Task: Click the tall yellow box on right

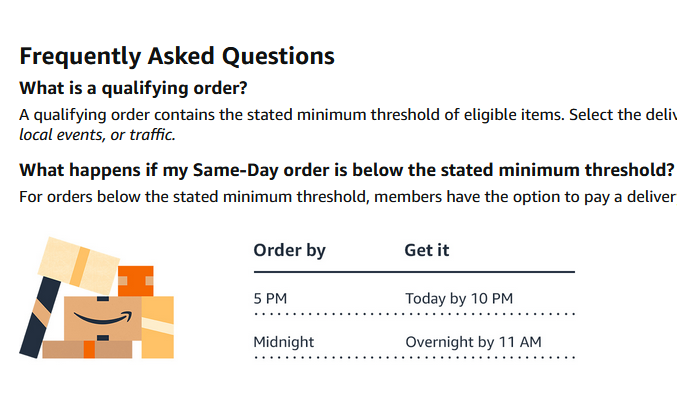Action: (x=158, y=327)
